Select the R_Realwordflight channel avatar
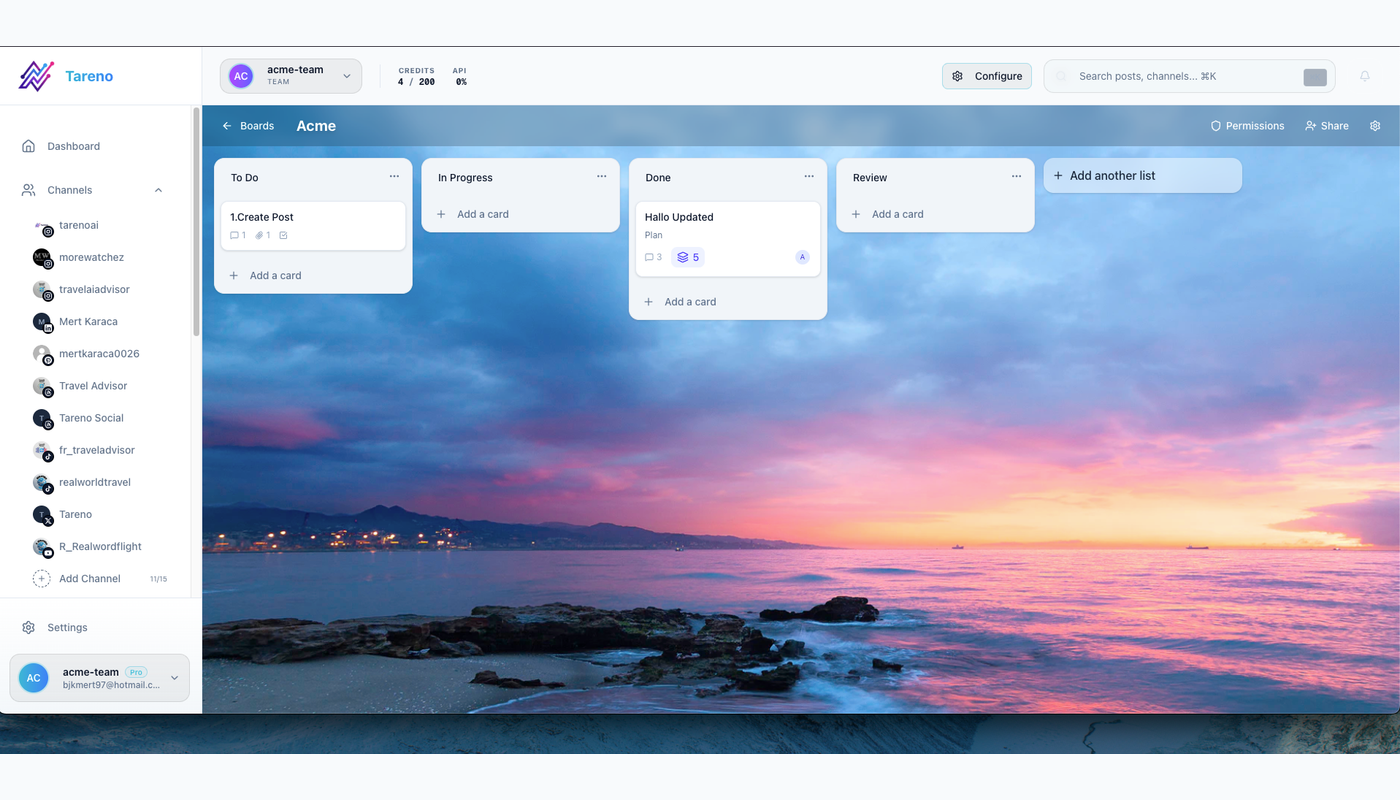Viewport: 1400px width, 800px height. pyautogui.click(x=42, y=547)
